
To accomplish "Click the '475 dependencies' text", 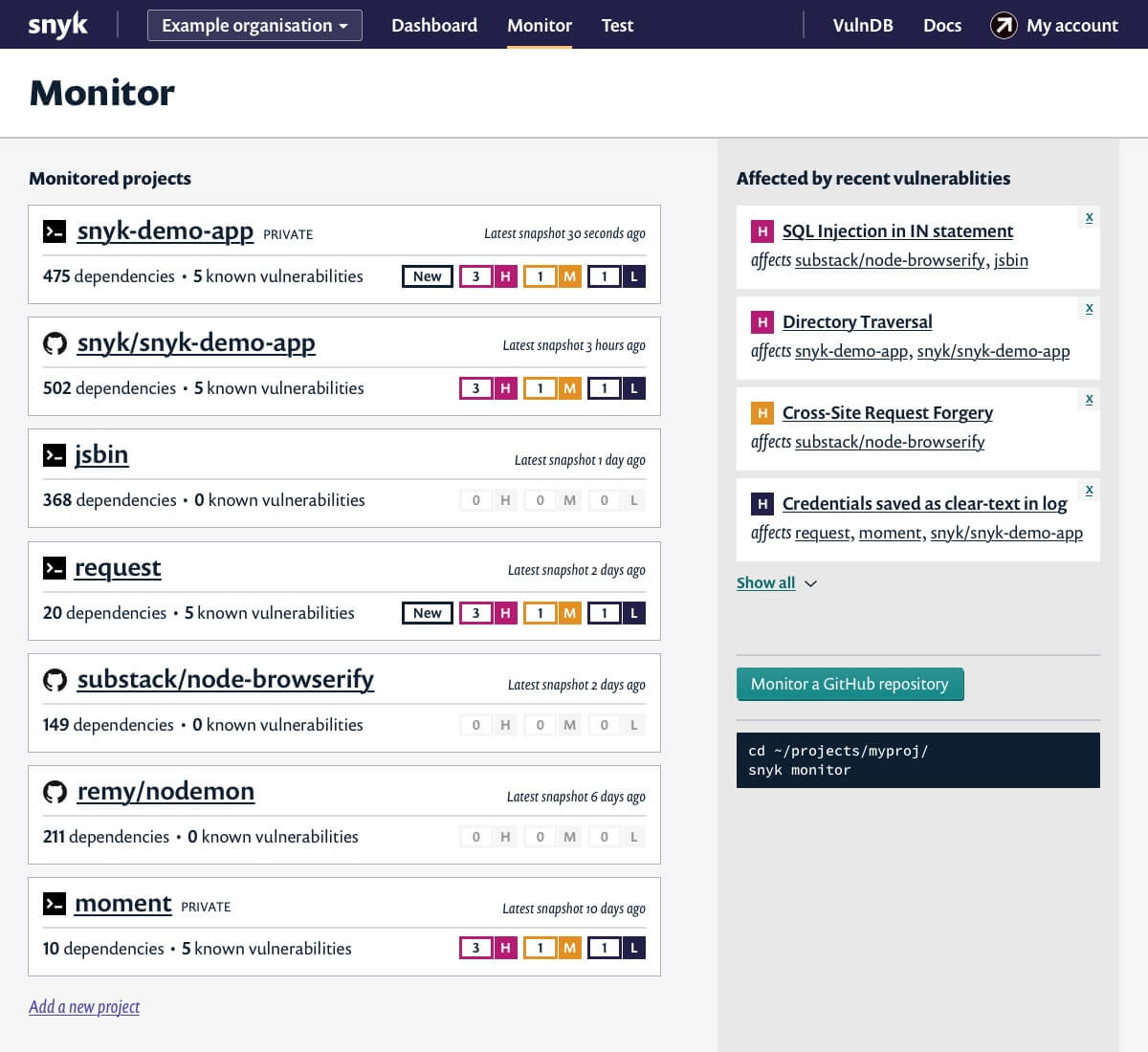I will pos(109,276).
